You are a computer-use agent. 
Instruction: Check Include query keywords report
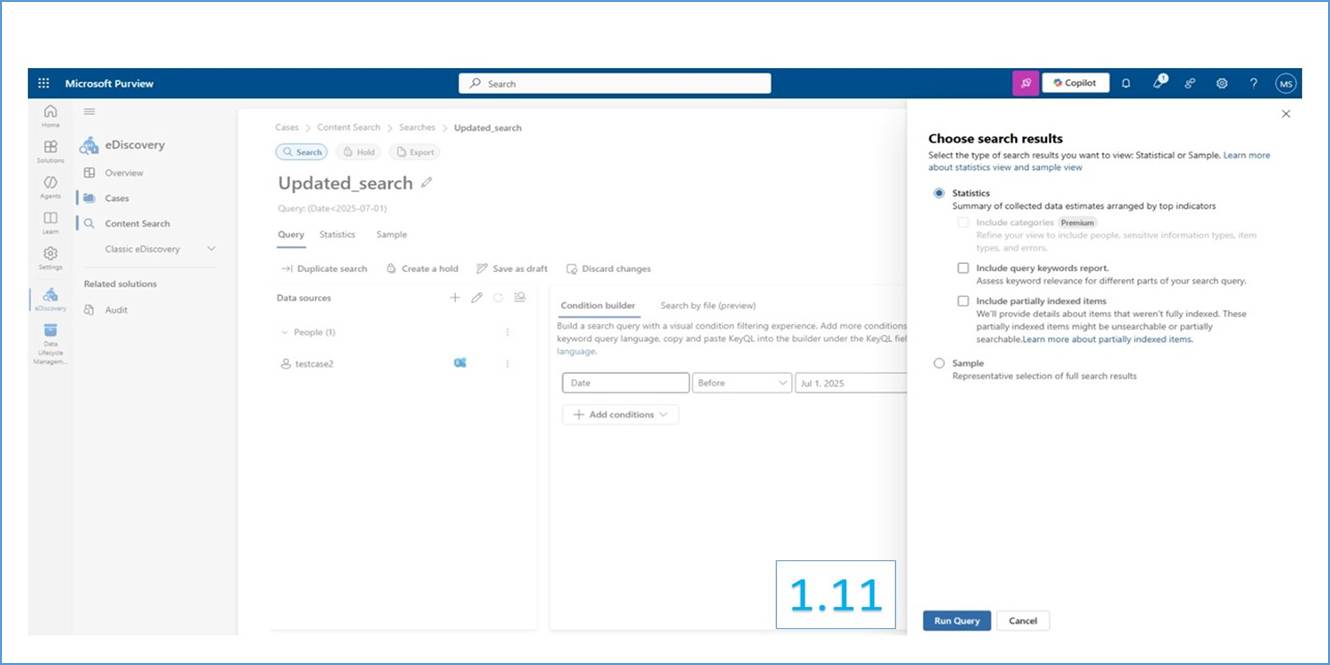coord(963,268)
